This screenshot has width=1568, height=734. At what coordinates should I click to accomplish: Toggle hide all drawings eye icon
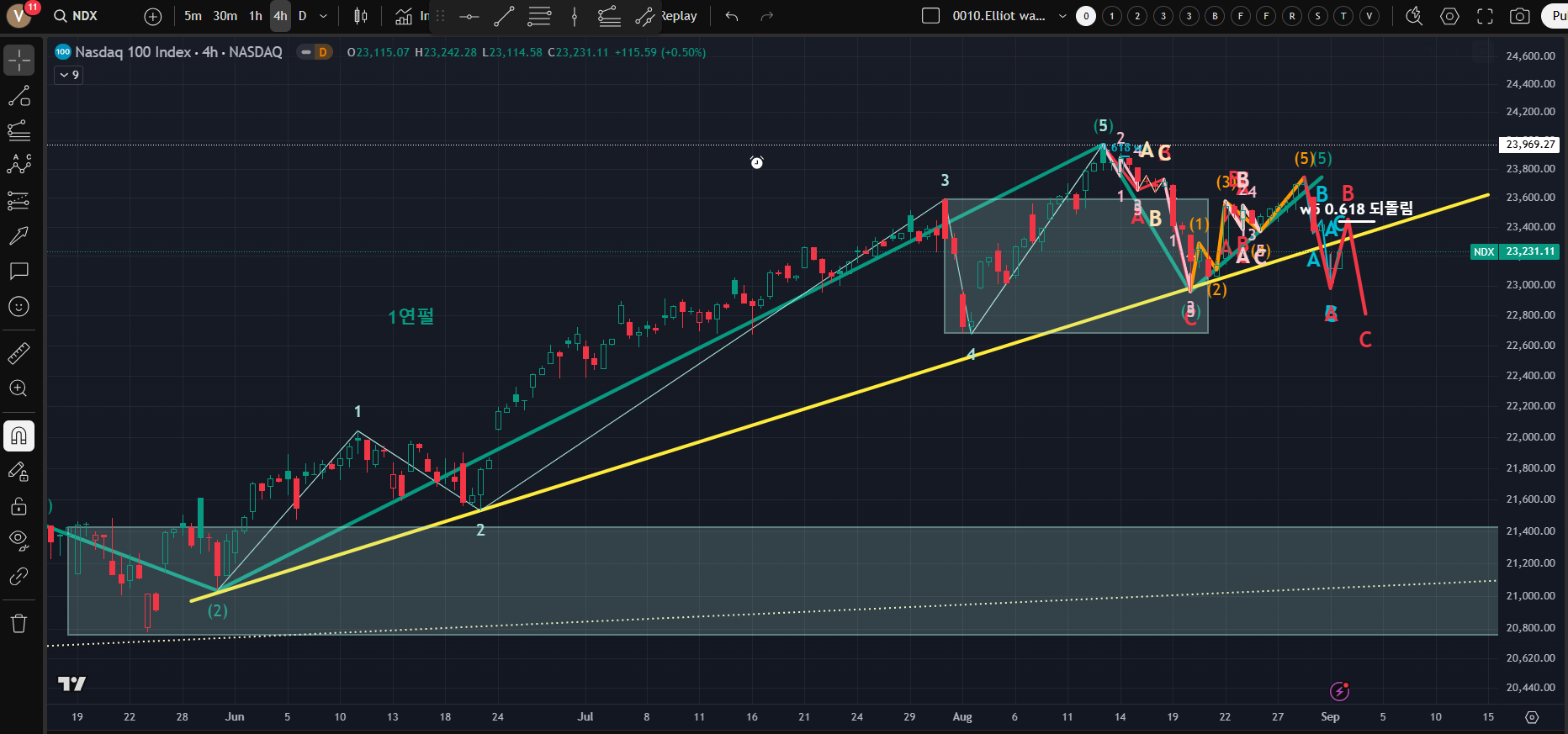pyautogui.click(x=19, y=539)
